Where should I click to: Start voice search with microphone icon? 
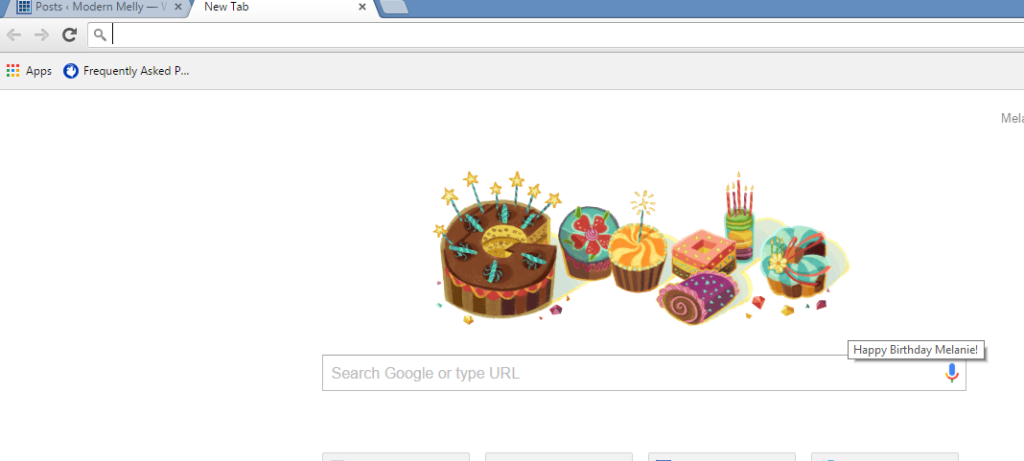click(952, 373)
